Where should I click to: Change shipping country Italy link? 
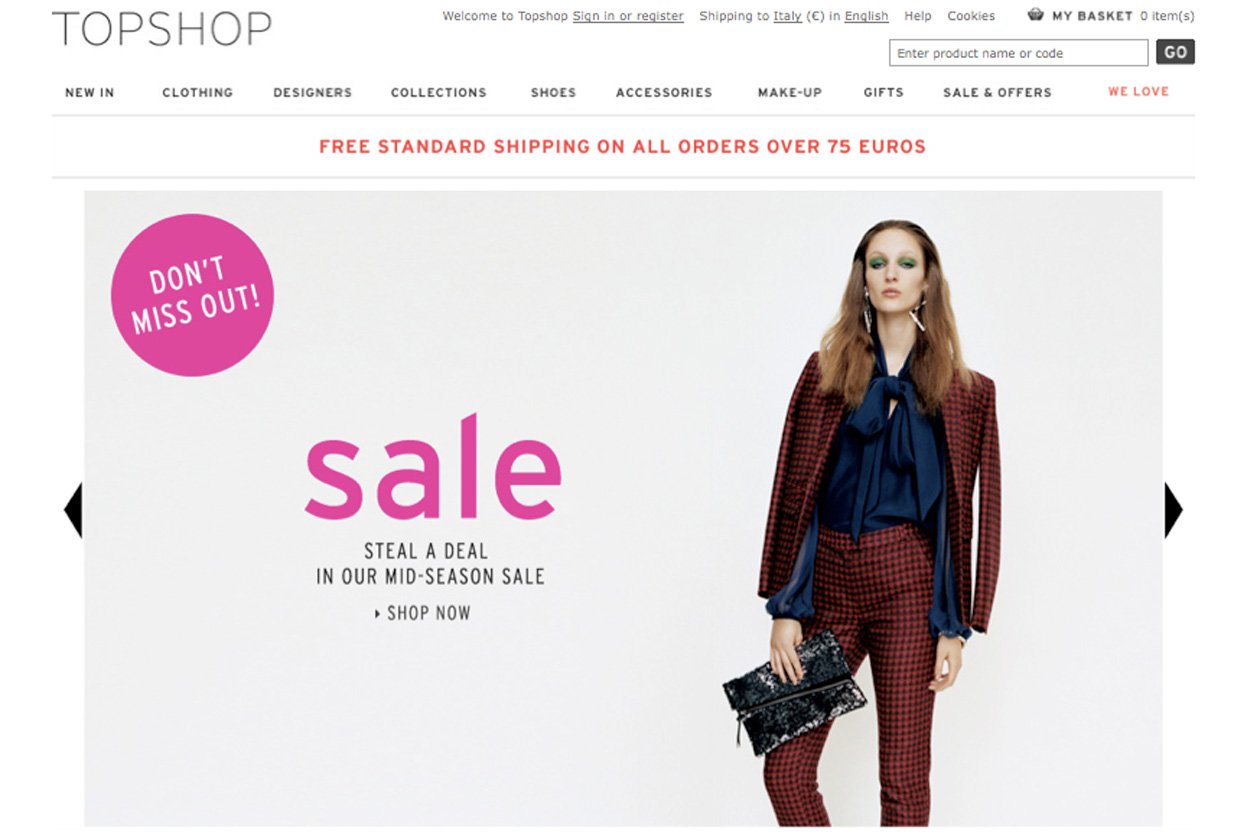[787, 16]
